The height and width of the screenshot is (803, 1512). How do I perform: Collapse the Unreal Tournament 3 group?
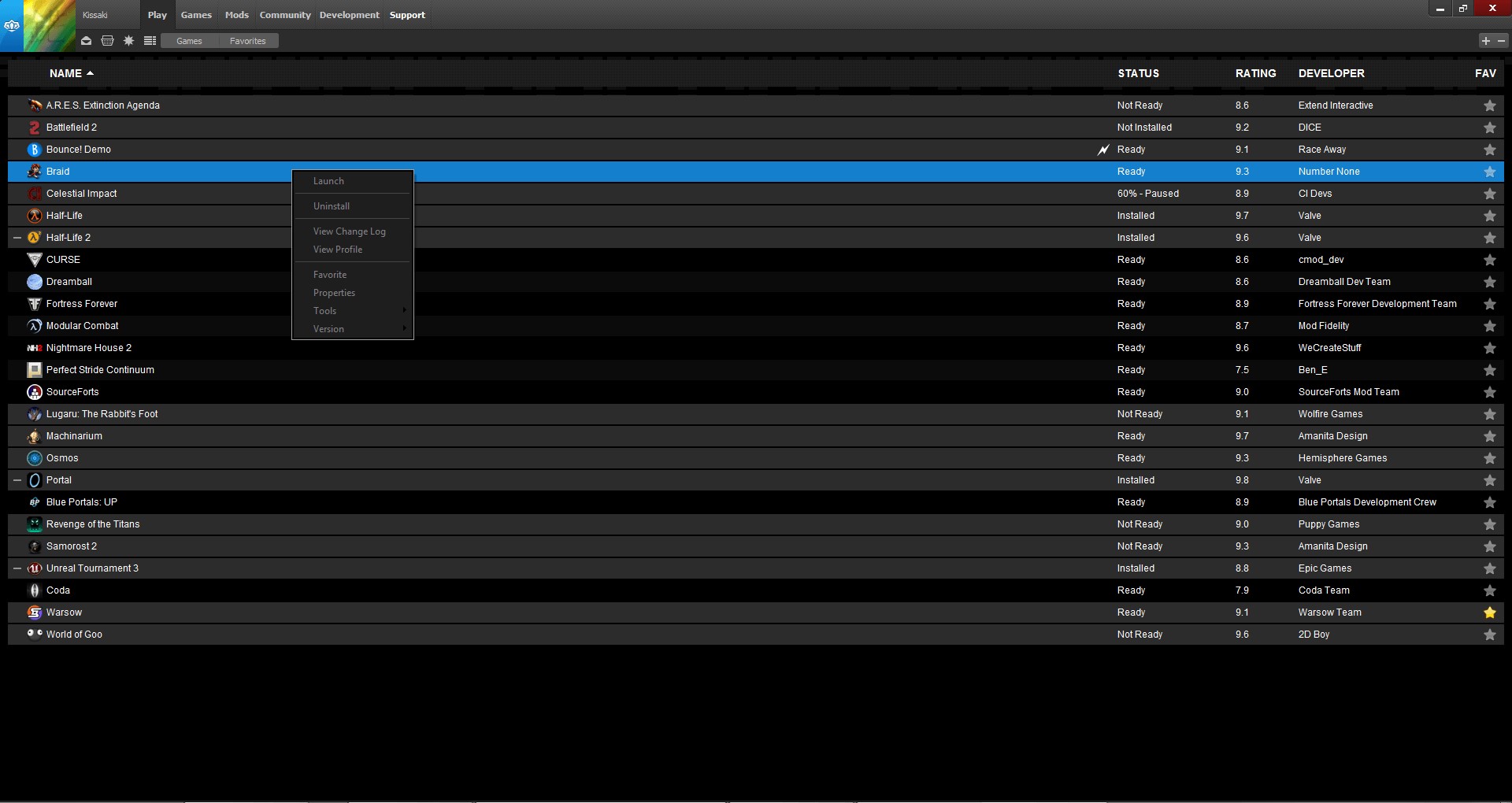[x=17, y=568]
